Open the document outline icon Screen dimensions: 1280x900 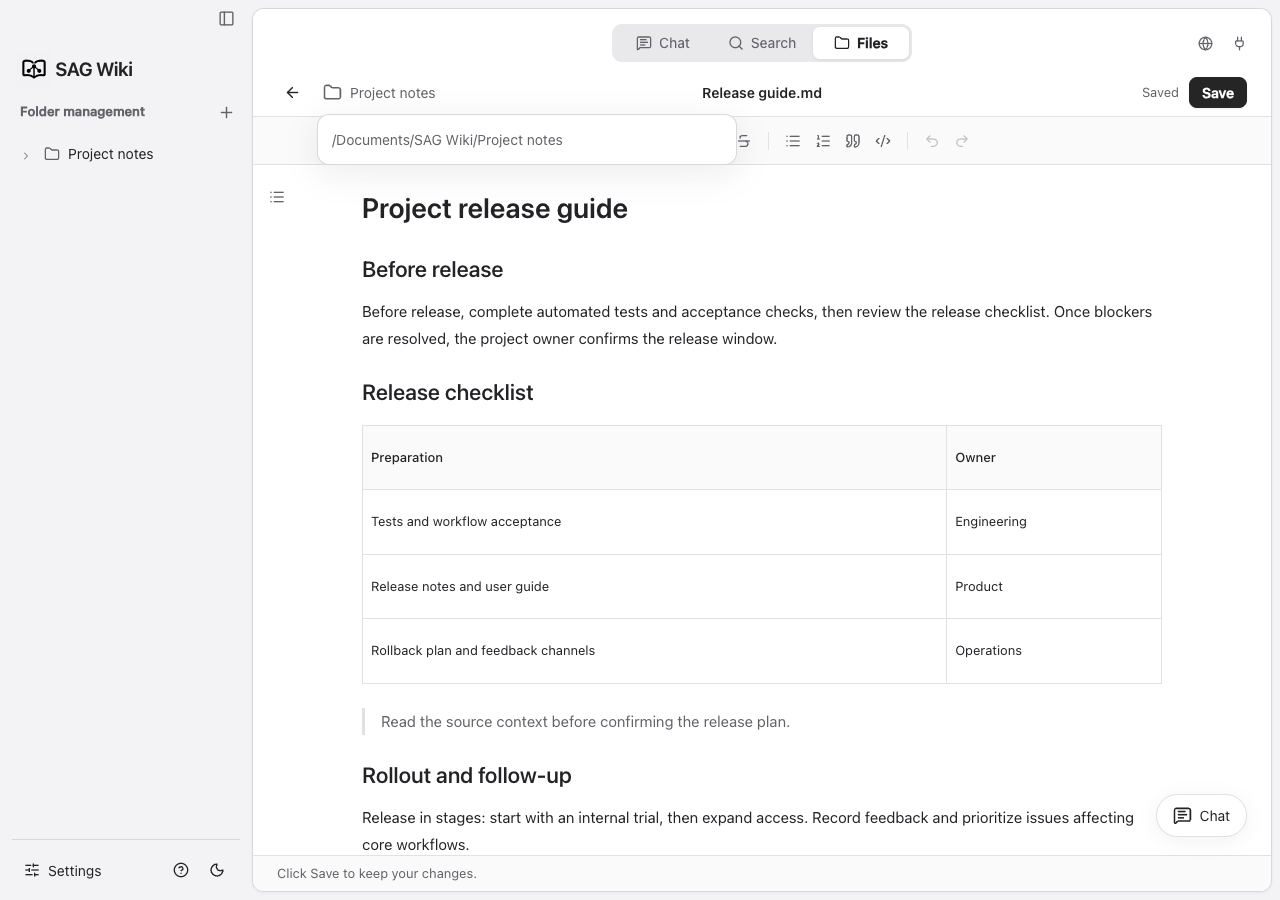coord(277,197)
